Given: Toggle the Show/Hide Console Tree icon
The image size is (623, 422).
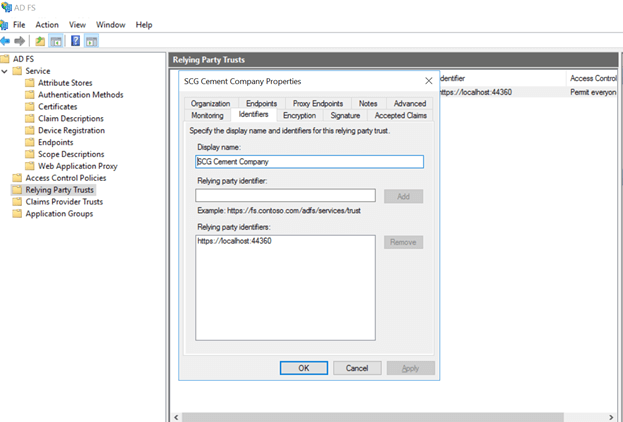Looking at the screenshot, I should click(56, 41).
